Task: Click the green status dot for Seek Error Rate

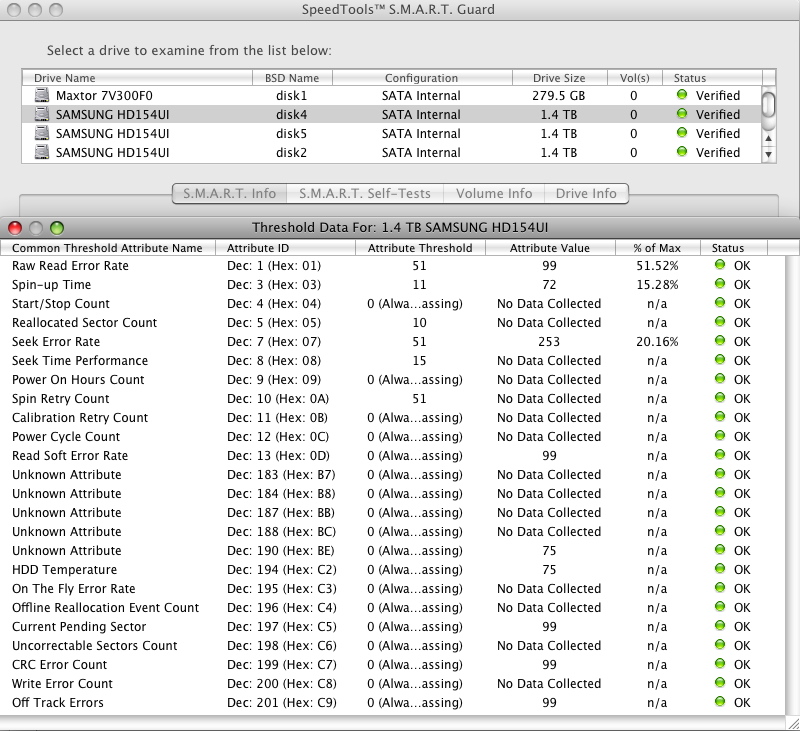Action: click(720, 340)
